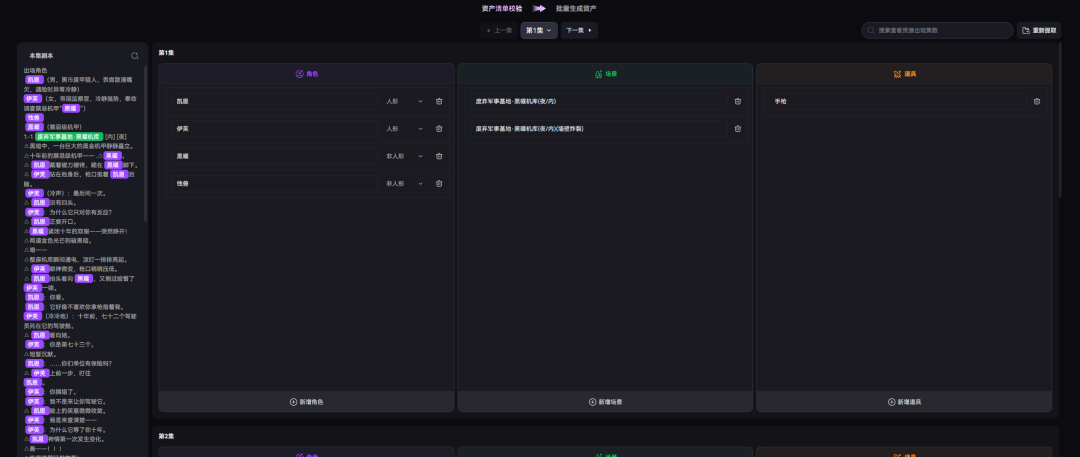Edit the 黑曜 character name field
Viewport: 1080px width, 457px height.
pyautogui.click(x=274, y=156)
